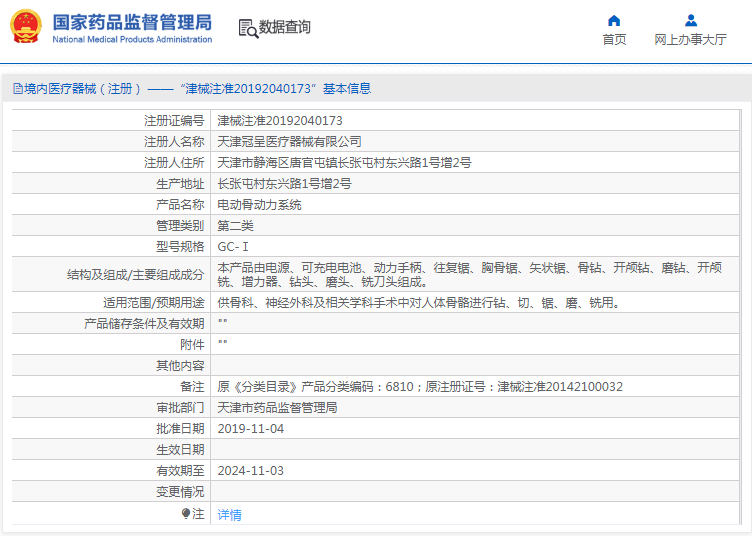Click 天津冠呈医疗器械有限公司 registrant name cell
Viewport: 752px width, 536px height.
click(290, 141)
